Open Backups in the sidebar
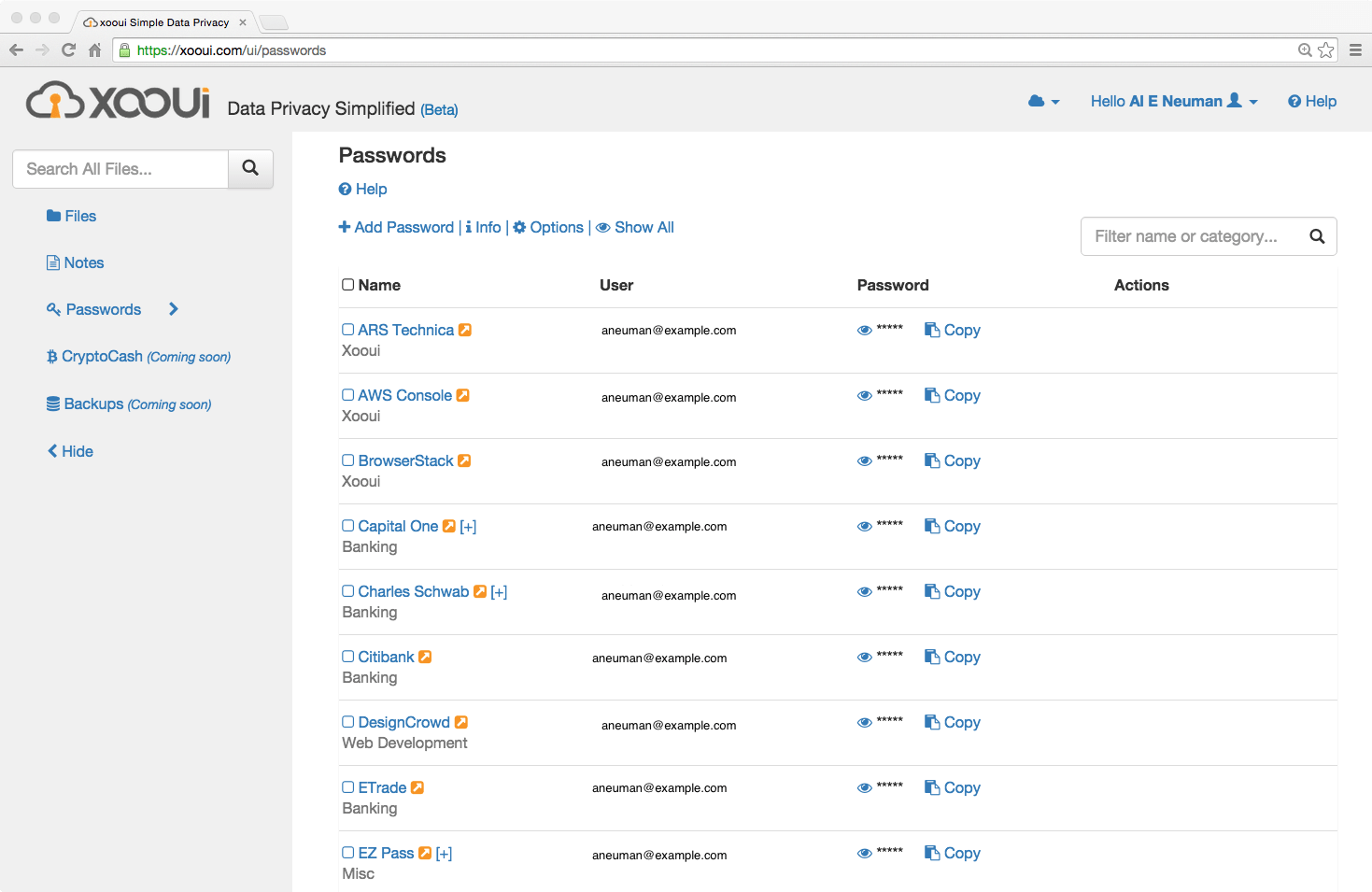1372x892 pixels. point(129,404)
